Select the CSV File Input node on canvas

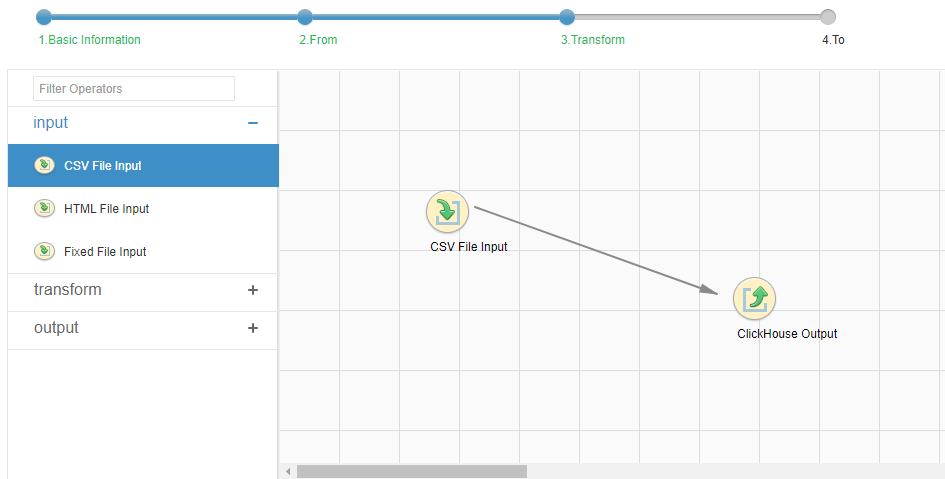click(x=447, y=211)
